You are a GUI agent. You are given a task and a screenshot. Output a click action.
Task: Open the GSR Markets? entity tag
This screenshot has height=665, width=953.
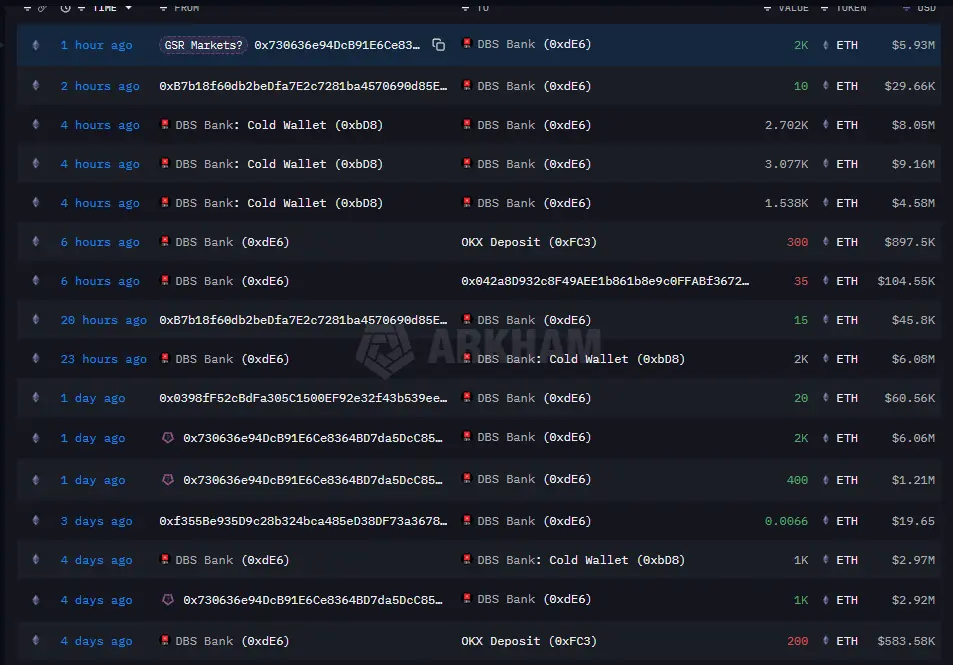click(203, 45)
